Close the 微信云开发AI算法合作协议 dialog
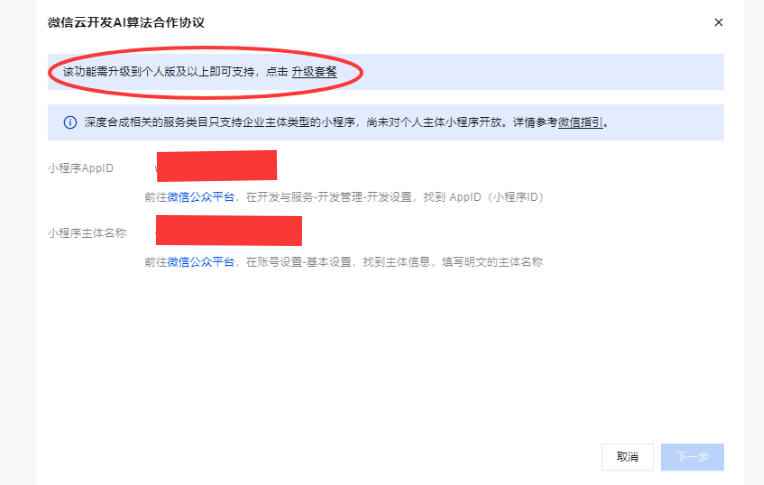The height and width of the screenshot is (485, 764). (718, 22)
